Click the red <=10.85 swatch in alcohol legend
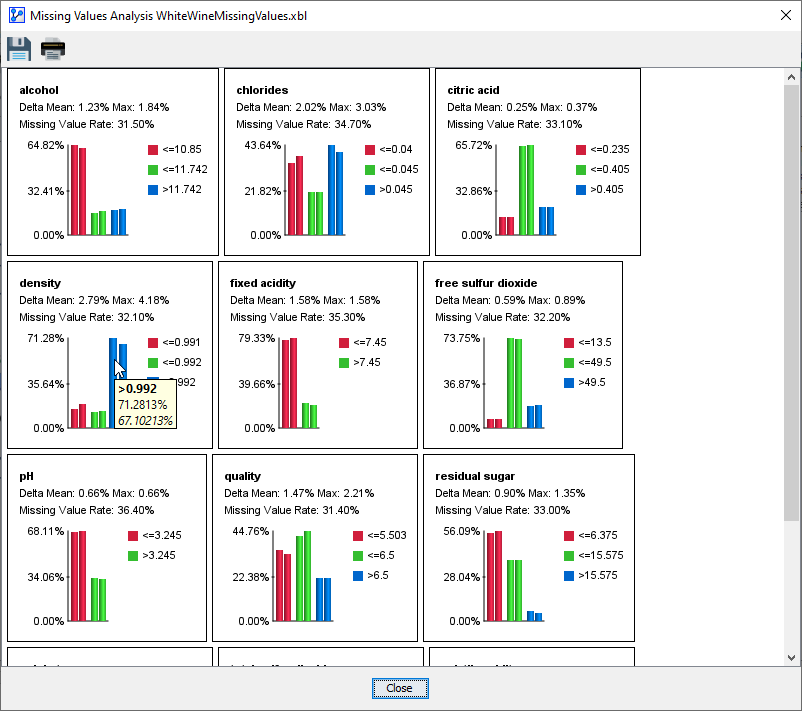Image resolution: width=802 pixels, height=711 pixels. 153,150
